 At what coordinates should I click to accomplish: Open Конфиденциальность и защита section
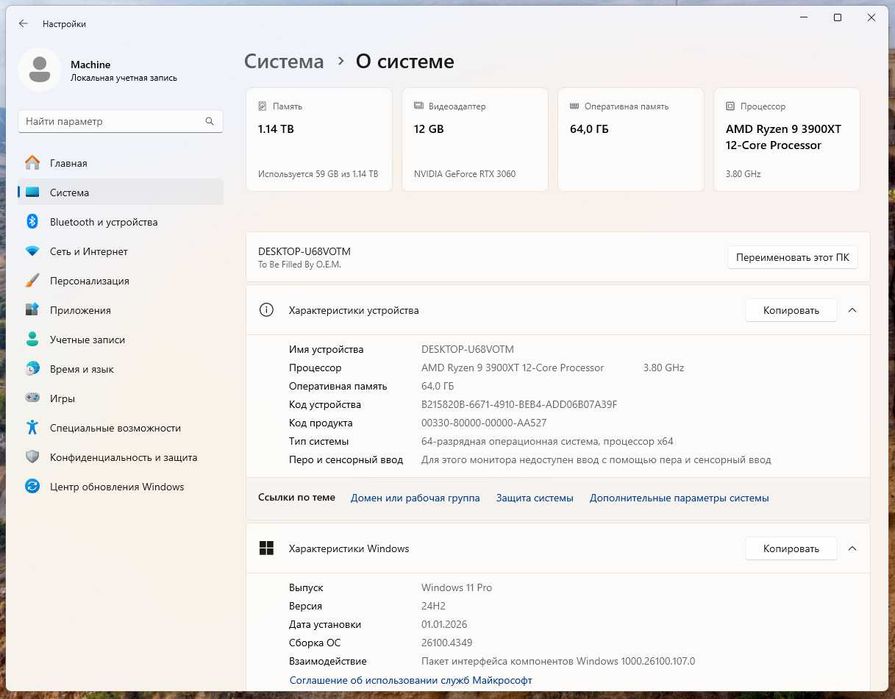[x=120, y=456]
